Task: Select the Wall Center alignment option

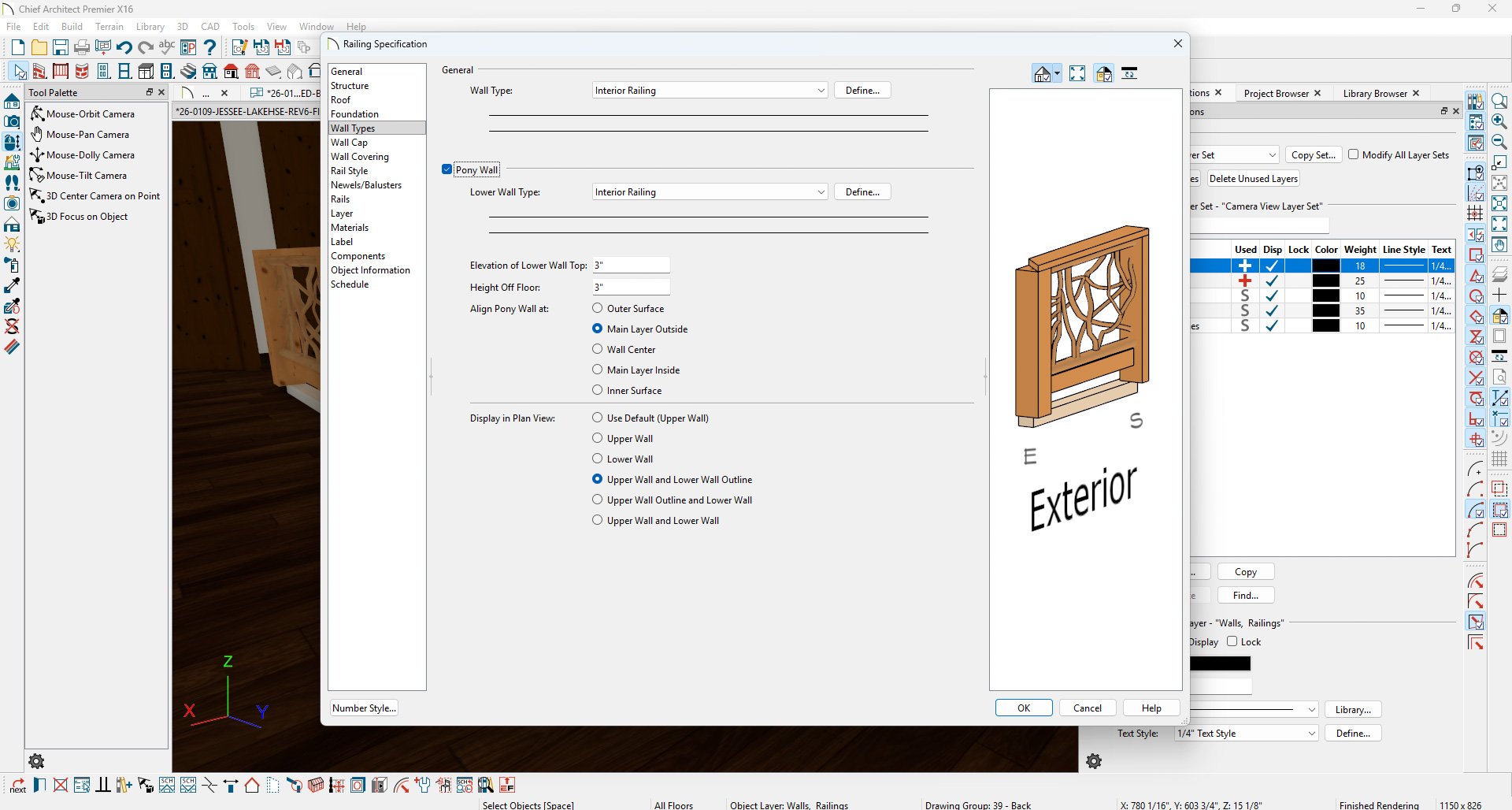Action: (598, 349)
